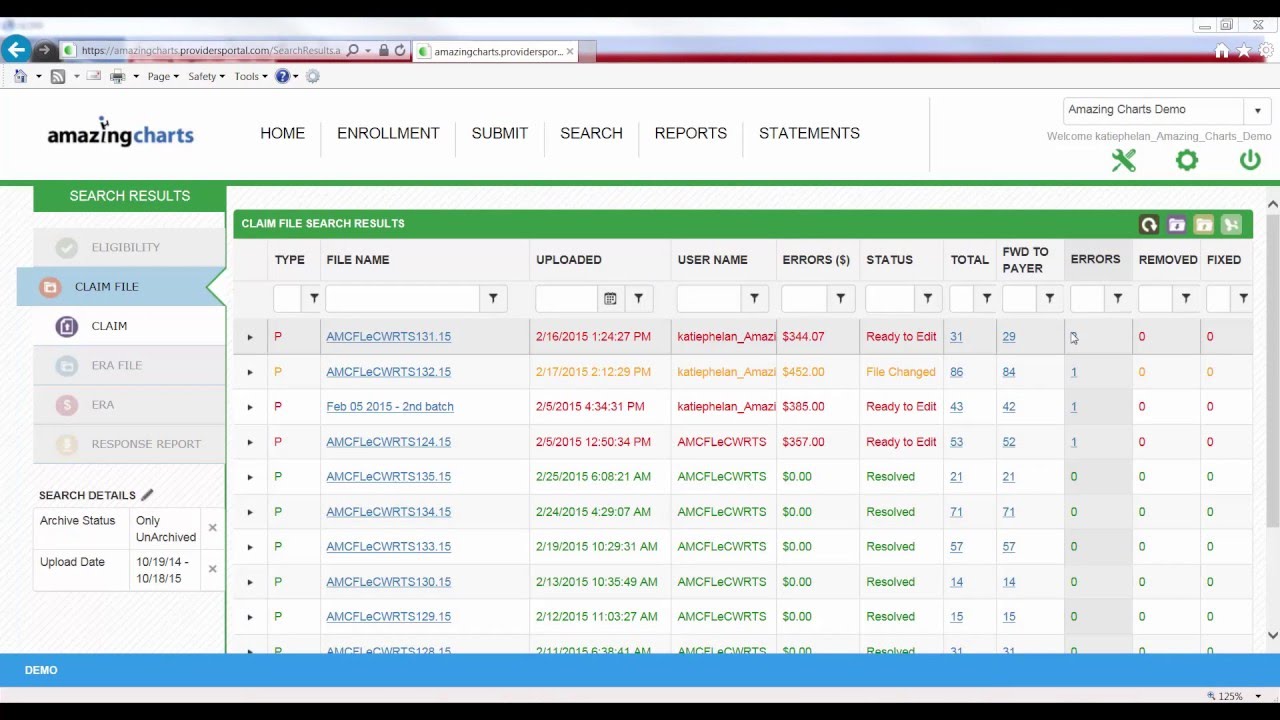This screenshot has height=720, width=1280.
Task: Select the split/tools icon on the green toolbar
Action: [1231, 224]
